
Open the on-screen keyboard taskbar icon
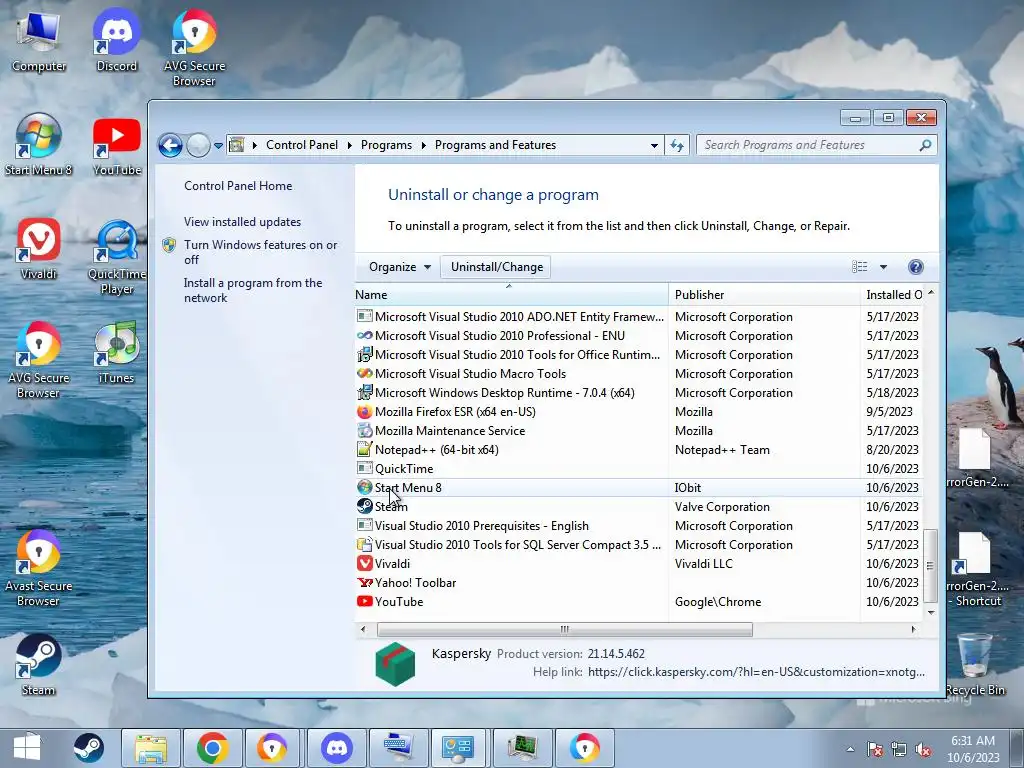click(x=398, y=748)
